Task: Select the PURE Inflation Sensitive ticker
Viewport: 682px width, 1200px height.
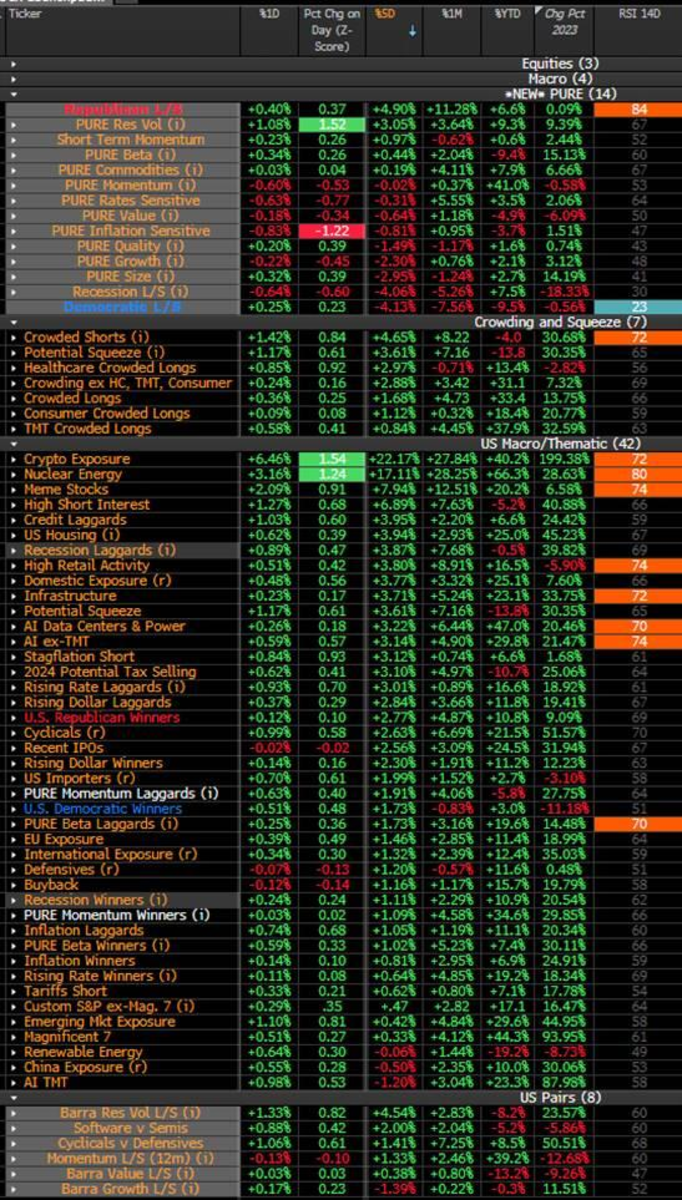Action: point(131,231)
